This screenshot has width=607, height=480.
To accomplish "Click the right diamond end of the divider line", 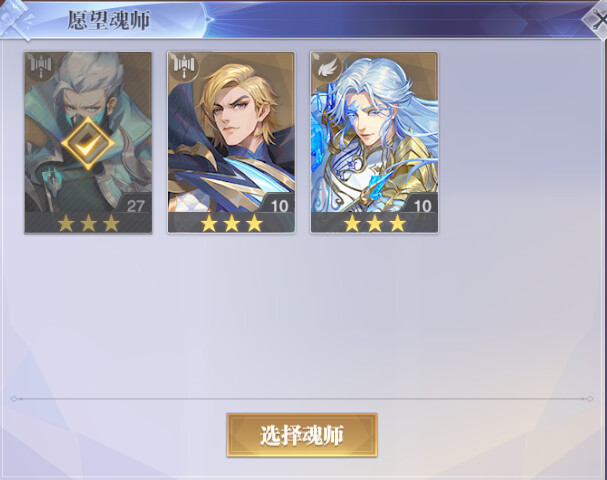I will [x=589, y=398].
